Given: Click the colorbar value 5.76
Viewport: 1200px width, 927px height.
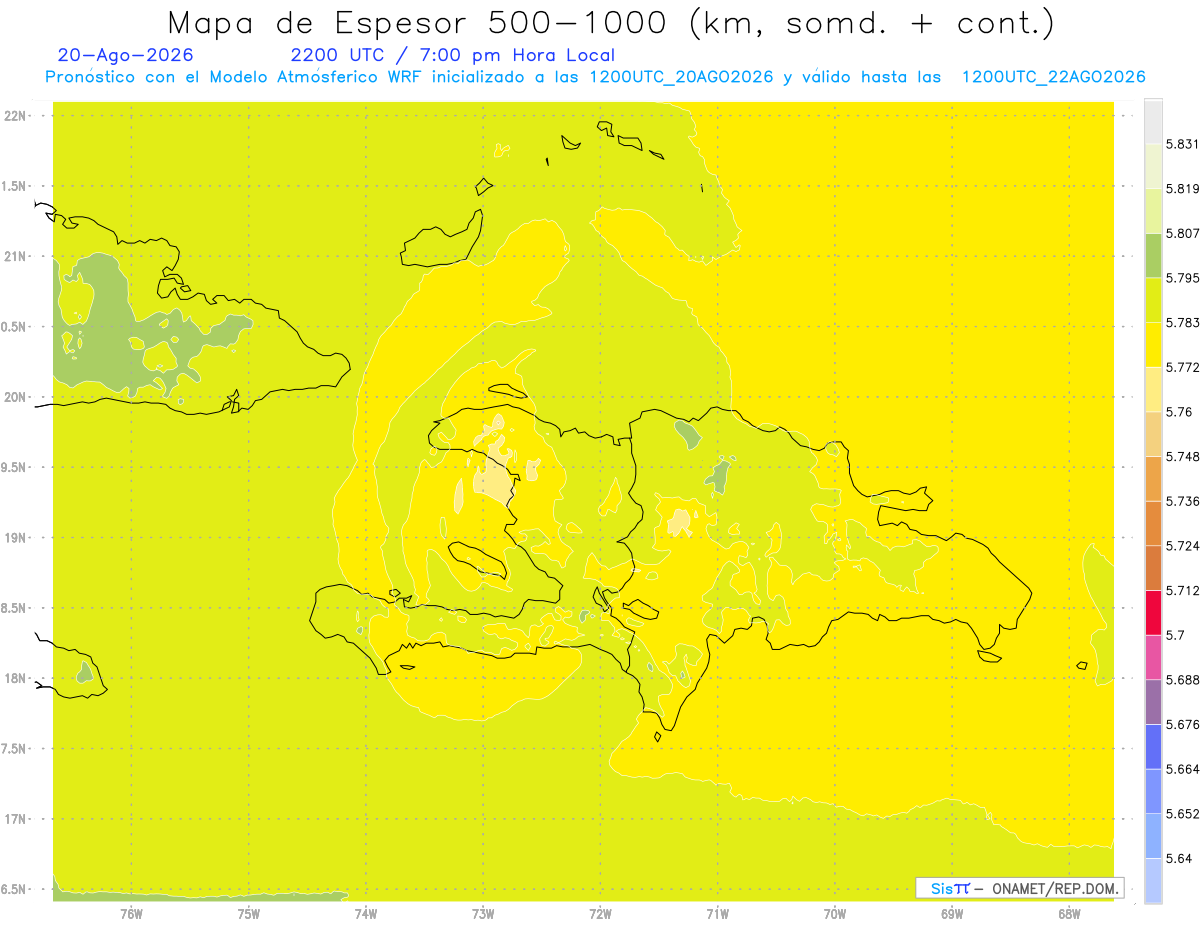Looking at the screenshot, I should coord(1179,412).
